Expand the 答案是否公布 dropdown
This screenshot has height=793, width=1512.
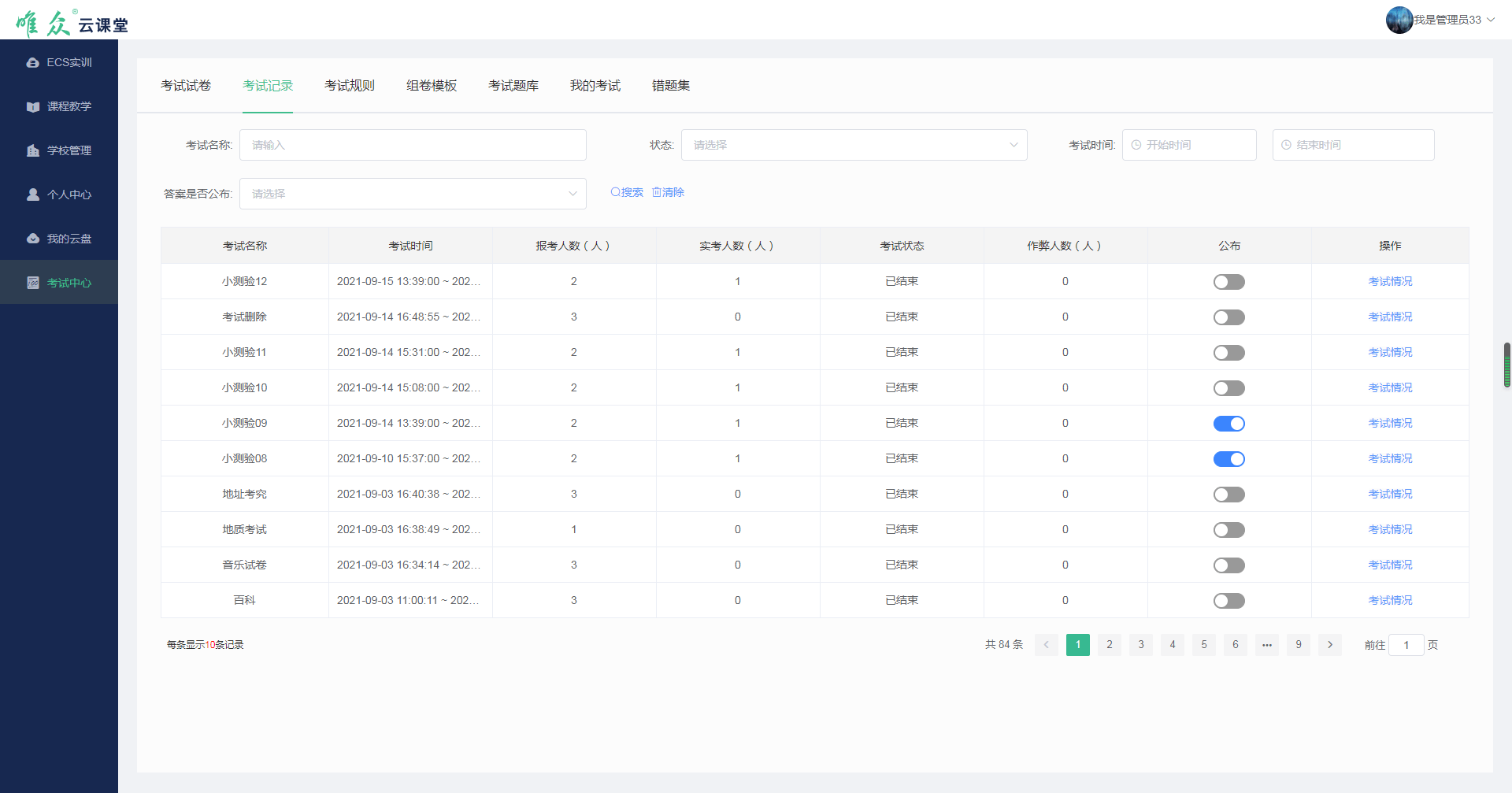tap(413, 194)
